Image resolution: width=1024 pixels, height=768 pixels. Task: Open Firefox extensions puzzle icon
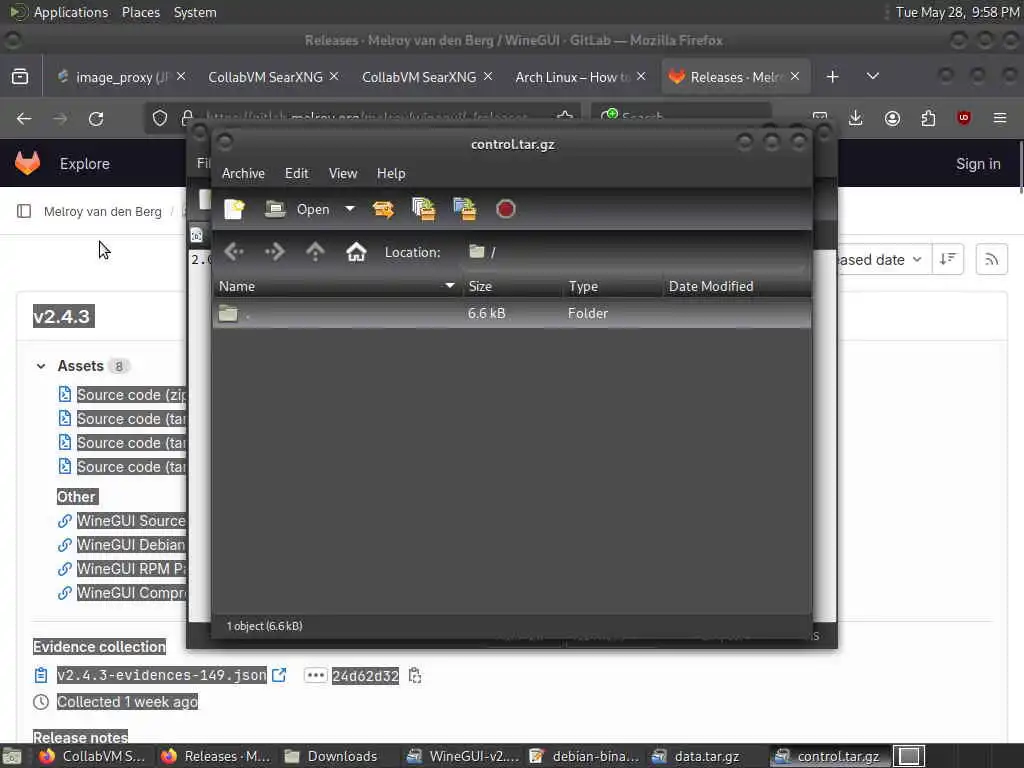pyautogui.click(x=928, y=118)
